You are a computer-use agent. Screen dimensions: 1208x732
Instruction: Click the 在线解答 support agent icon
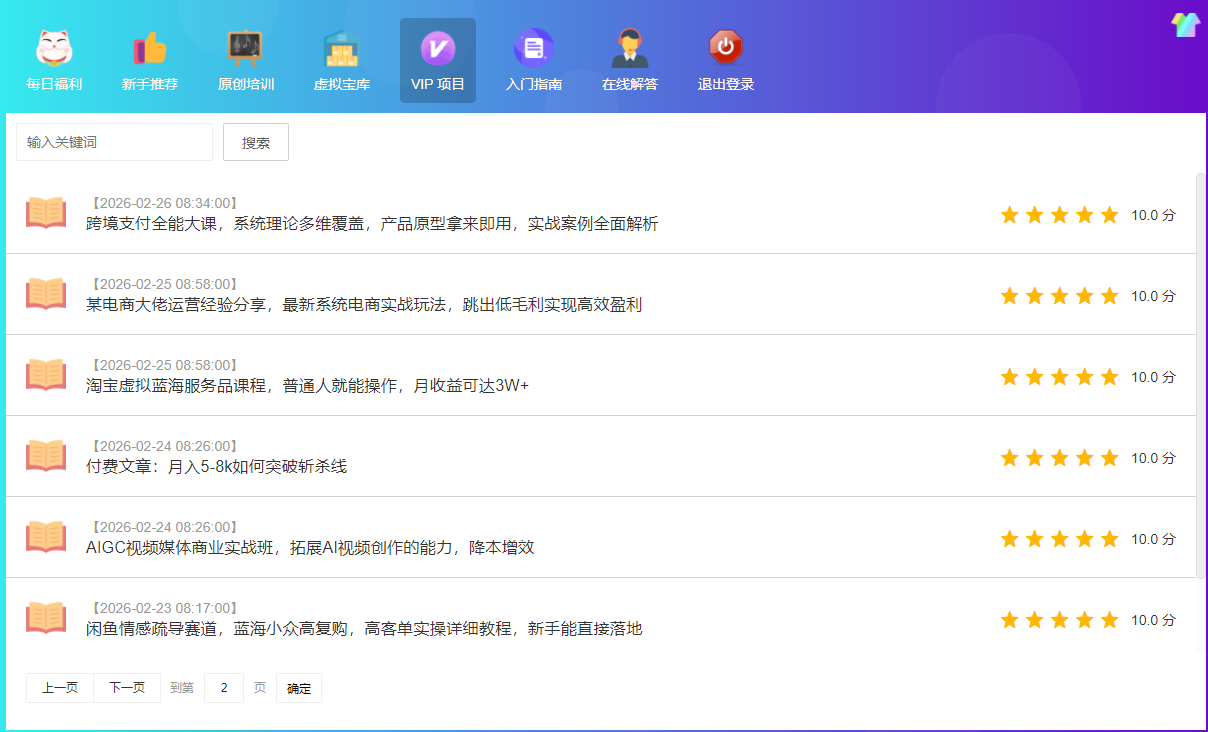point(629,49)
